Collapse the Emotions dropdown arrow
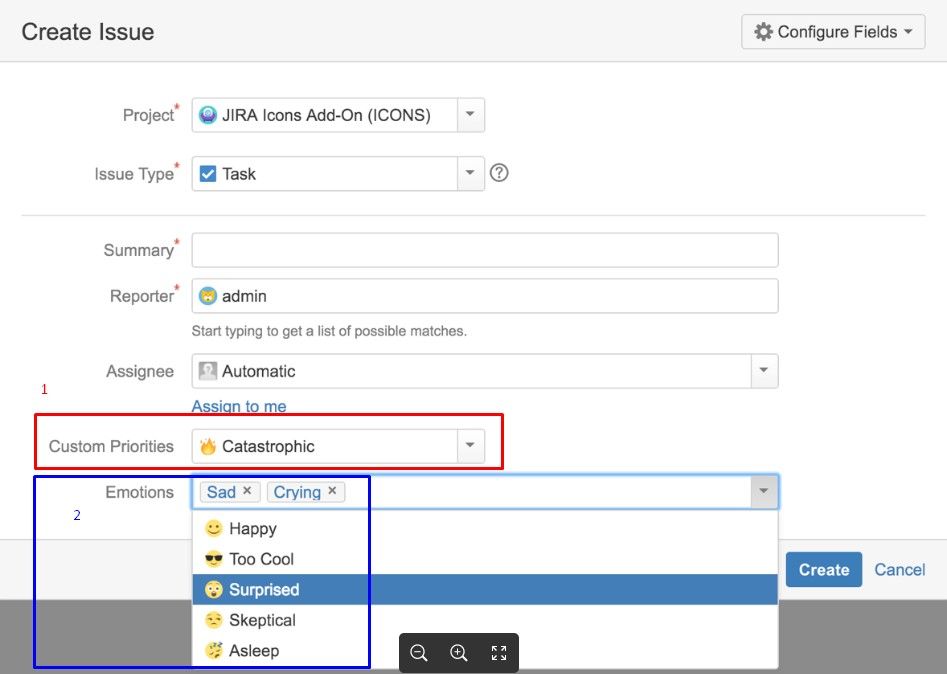 click(764, 491)
